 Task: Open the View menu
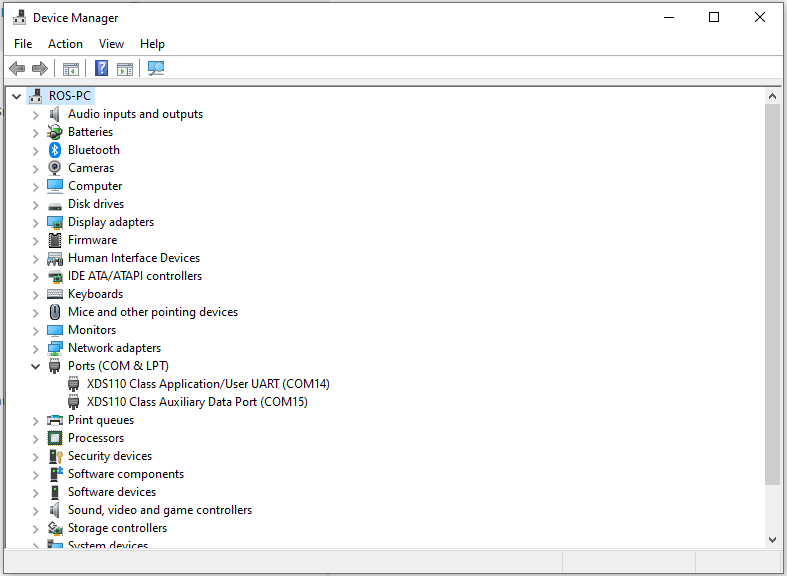click(x=111, y=44)
